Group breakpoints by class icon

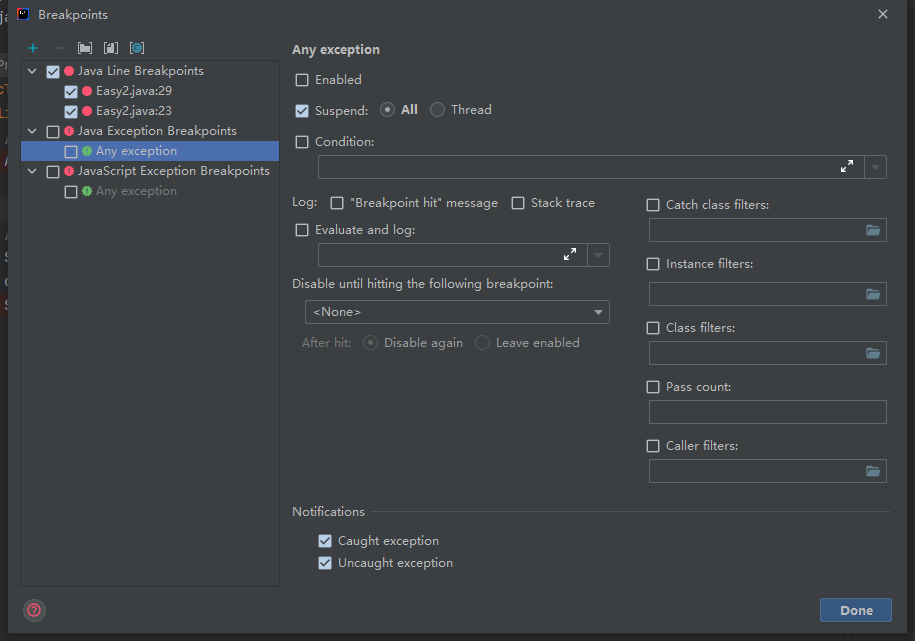(x=137, y=48)
